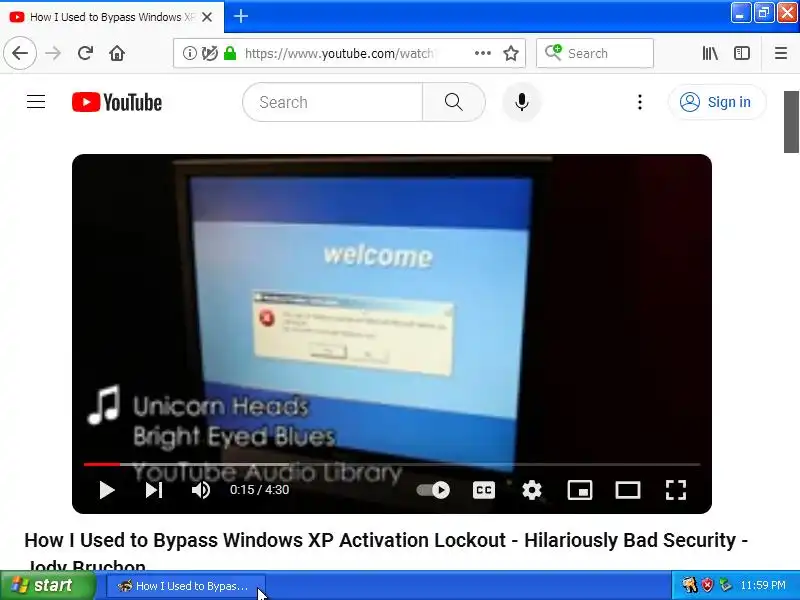Click the network tray icon beside clock

click(725, 585)
